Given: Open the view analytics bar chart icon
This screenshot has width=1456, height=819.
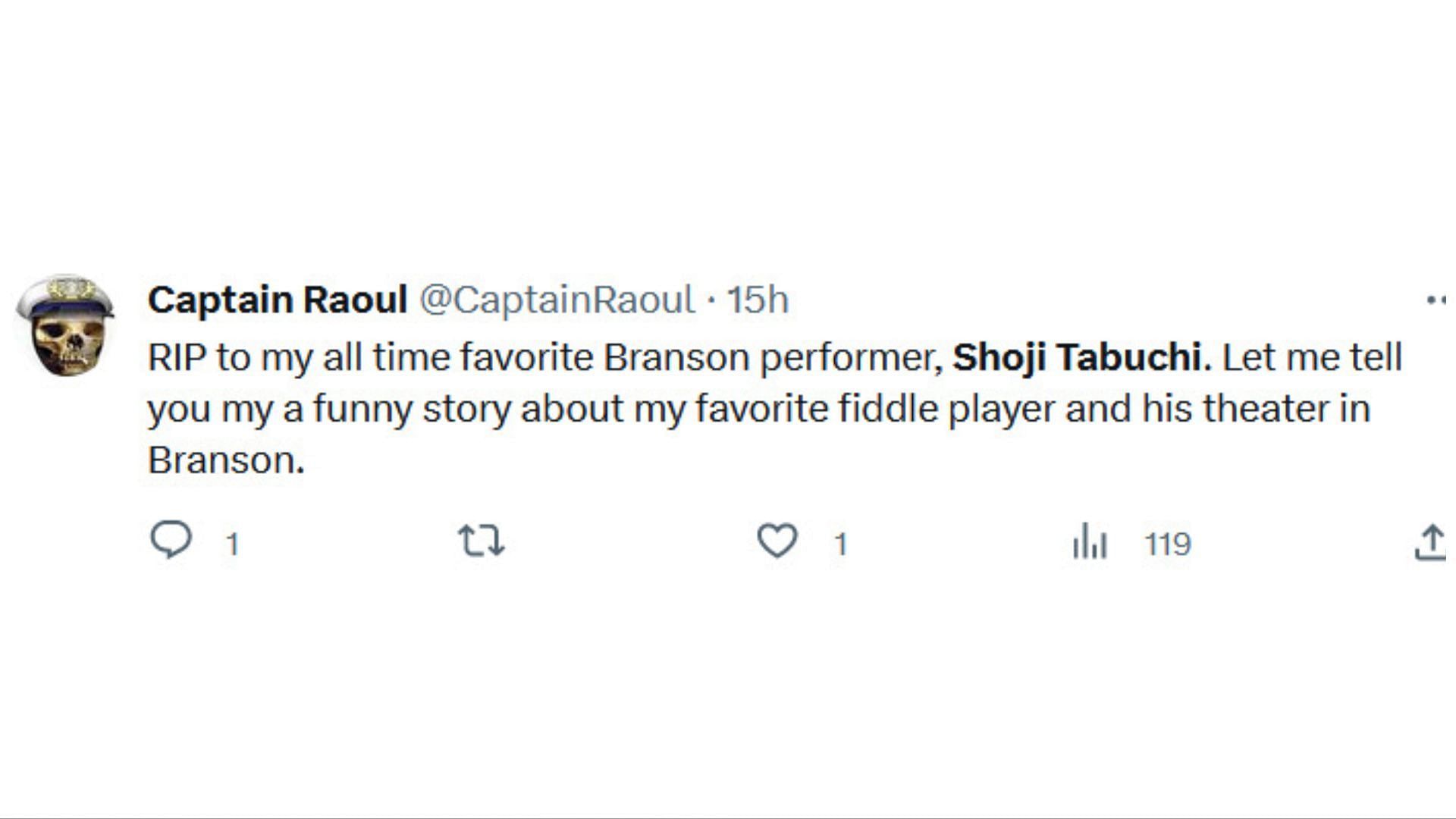Looking at the screenshot, I should [x=1090, y=542].
